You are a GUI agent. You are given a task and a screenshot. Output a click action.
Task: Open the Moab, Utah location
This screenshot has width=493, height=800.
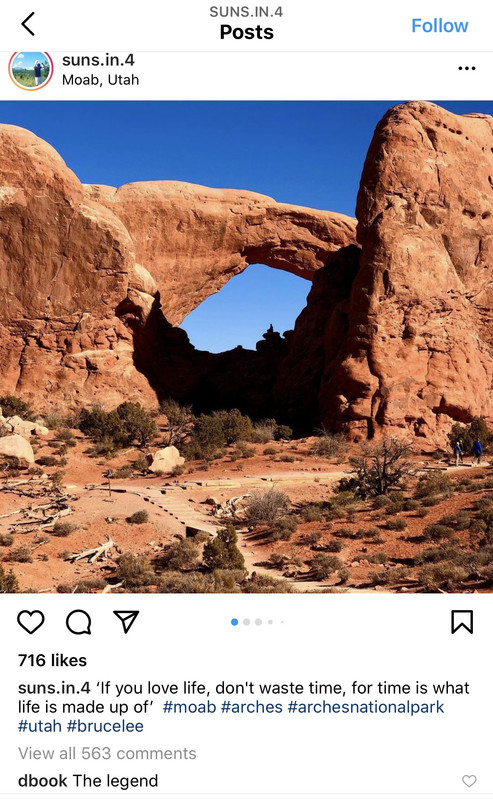[x=101, y=80]
